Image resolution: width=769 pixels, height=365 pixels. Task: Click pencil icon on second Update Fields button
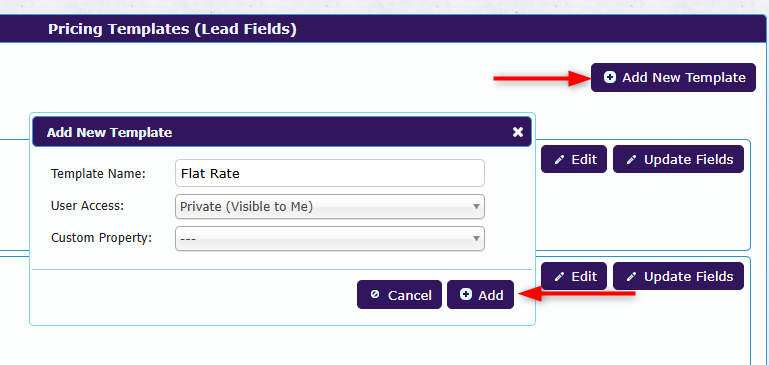[632, 277]
